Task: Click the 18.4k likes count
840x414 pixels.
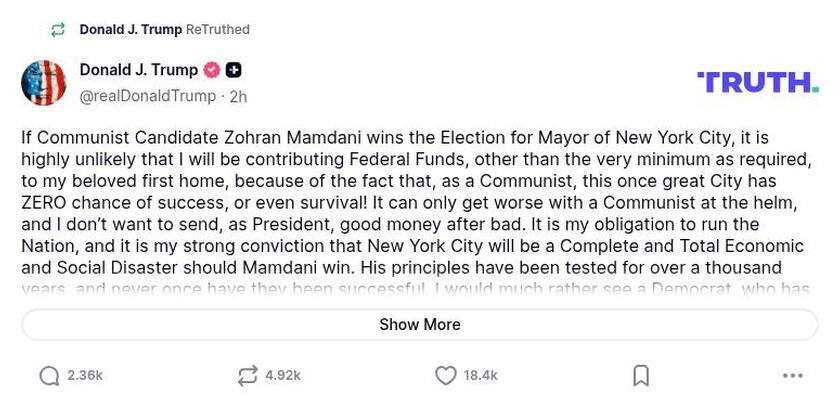Action: (x=481, y=376)
